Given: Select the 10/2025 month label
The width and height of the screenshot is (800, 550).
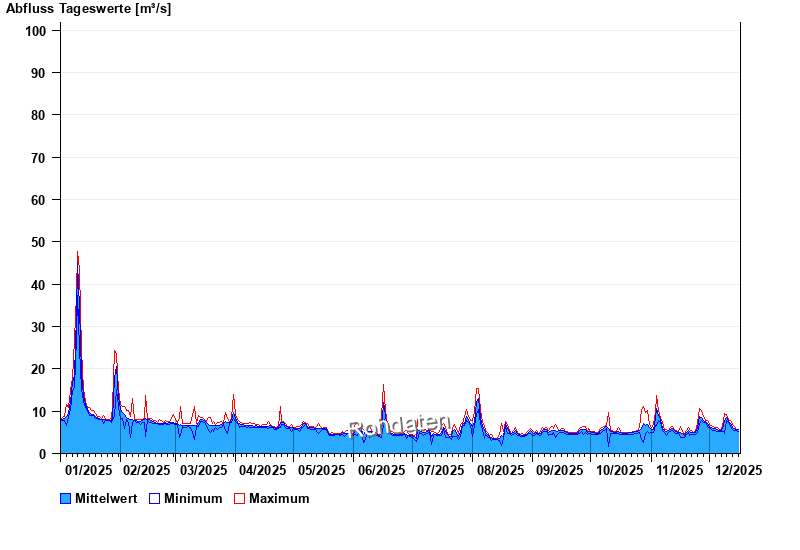Looking at the screenshot, I should pos(617,470).
